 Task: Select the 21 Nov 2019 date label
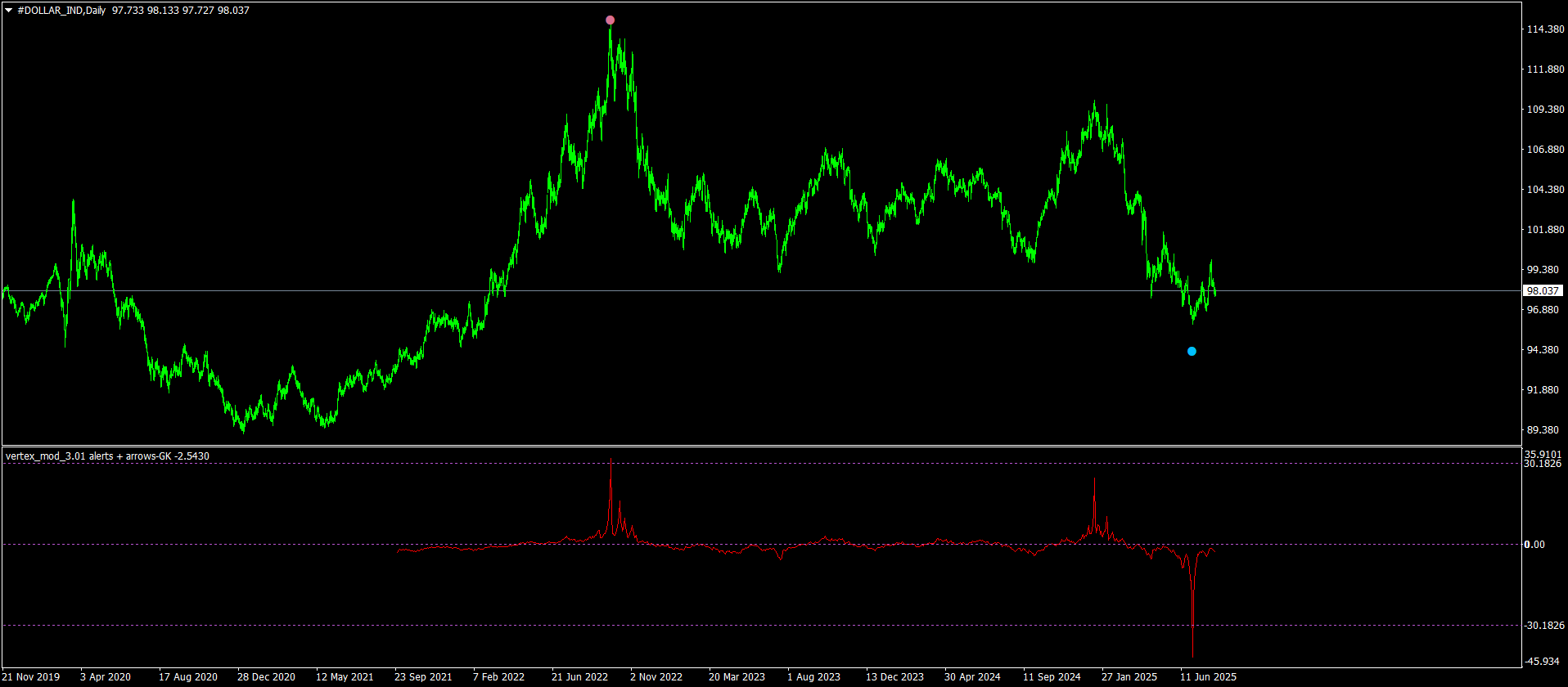pyautogui.click(x=31, y=677)
